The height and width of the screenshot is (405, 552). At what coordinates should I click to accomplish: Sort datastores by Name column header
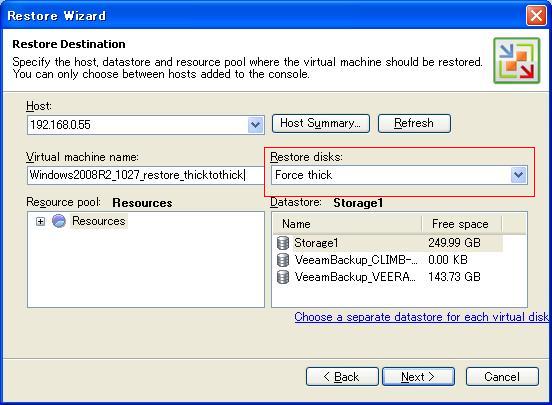(347, 224)
